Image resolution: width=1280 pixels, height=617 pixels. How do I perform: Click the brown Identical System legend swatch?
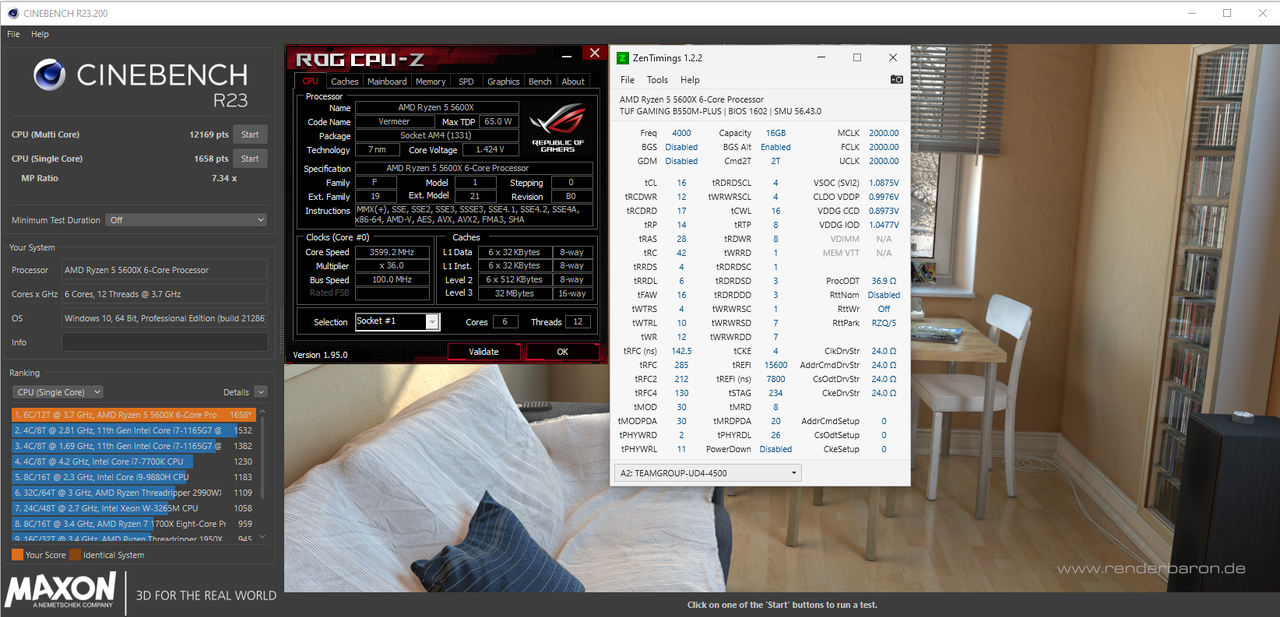click(75, 555)
